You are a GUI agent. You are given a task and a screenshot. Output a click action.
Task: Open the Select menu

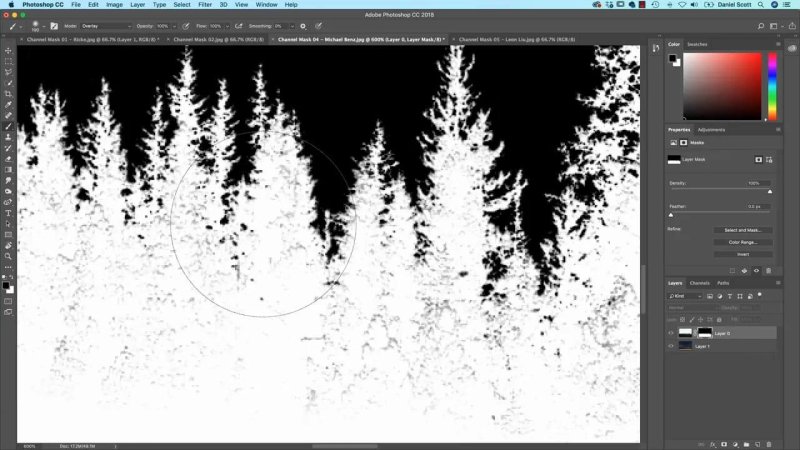click(182, 5)
